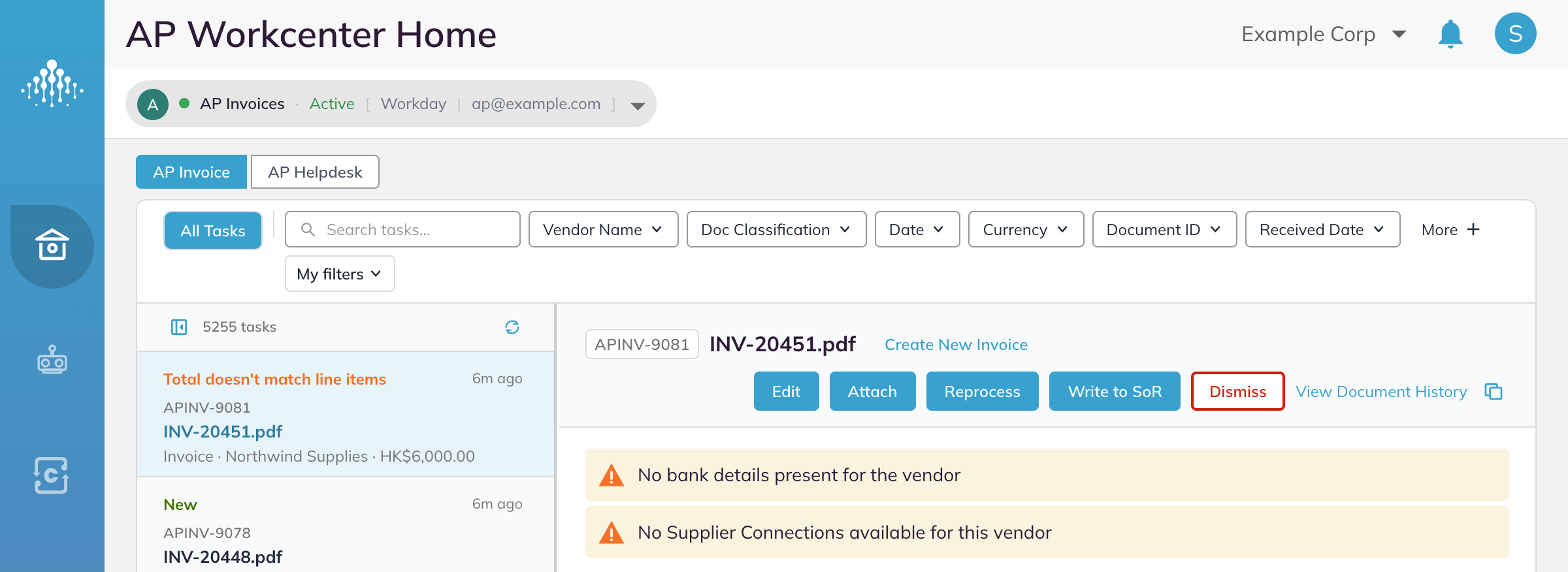Open the INV-20451.pdf task in the list
Viewport: 1568px width, 572px height.
[x=346, y=415]
